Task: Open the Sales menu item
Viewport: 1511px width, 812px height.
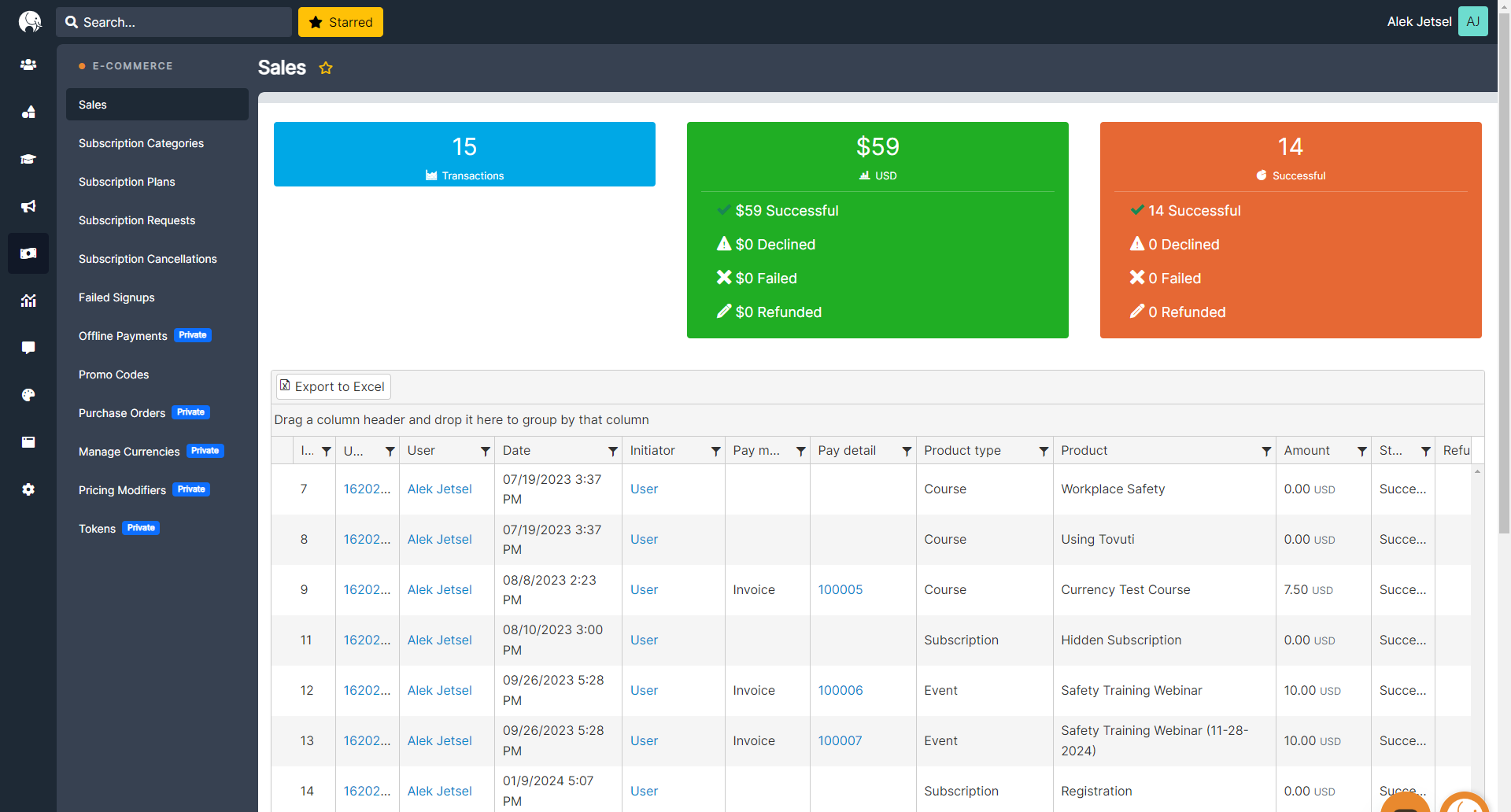Action: click(157, 105)
